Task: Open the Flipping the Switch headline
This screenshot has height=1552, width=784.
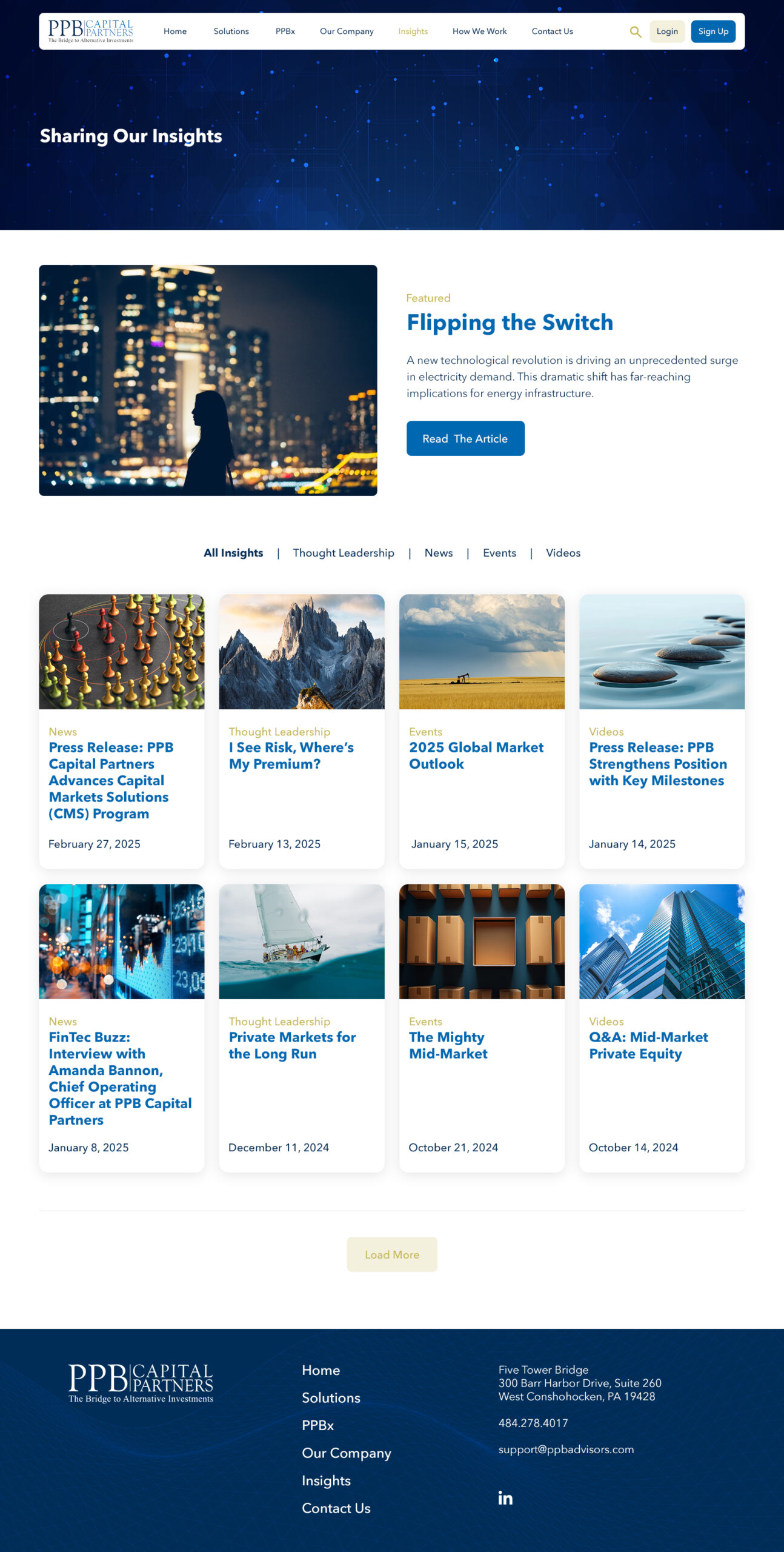Action: coord(510,323)
